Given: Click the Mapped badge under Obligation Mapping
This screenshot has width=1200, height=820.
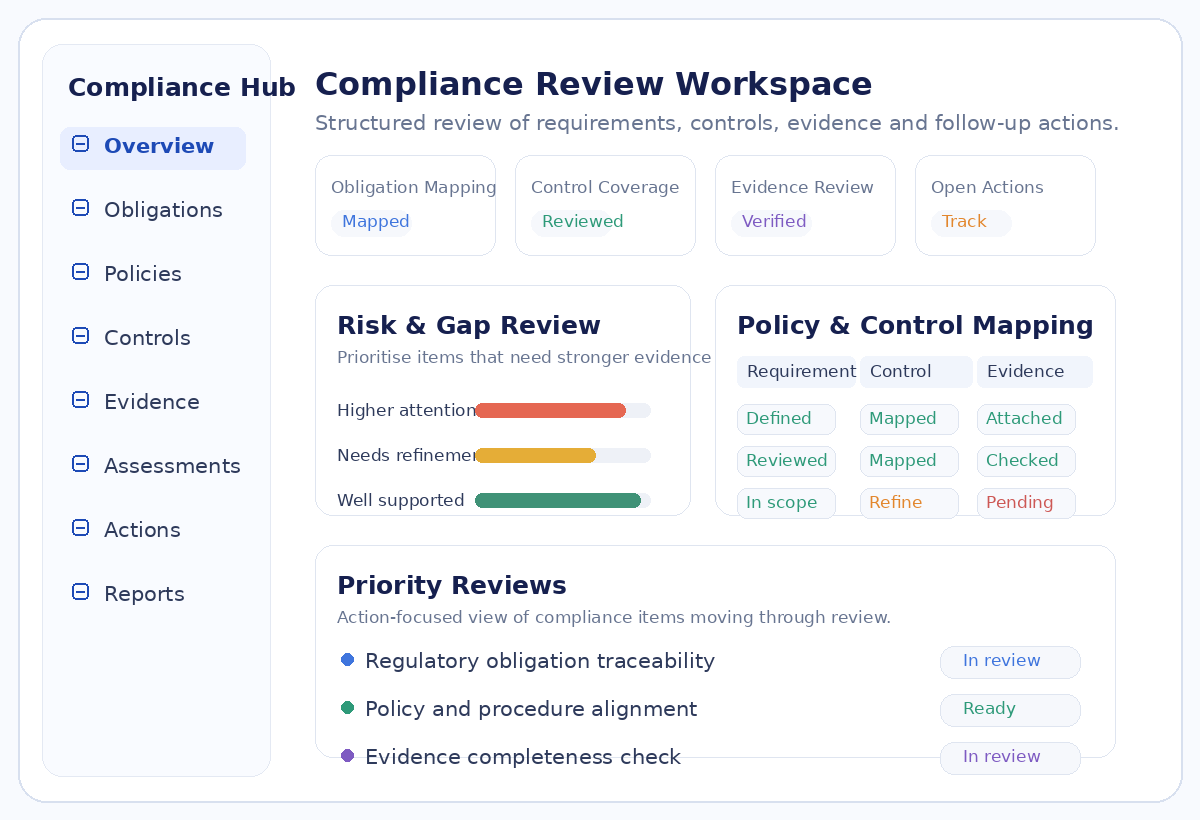Looking at the screenshot, I should (x=372, y=223).
